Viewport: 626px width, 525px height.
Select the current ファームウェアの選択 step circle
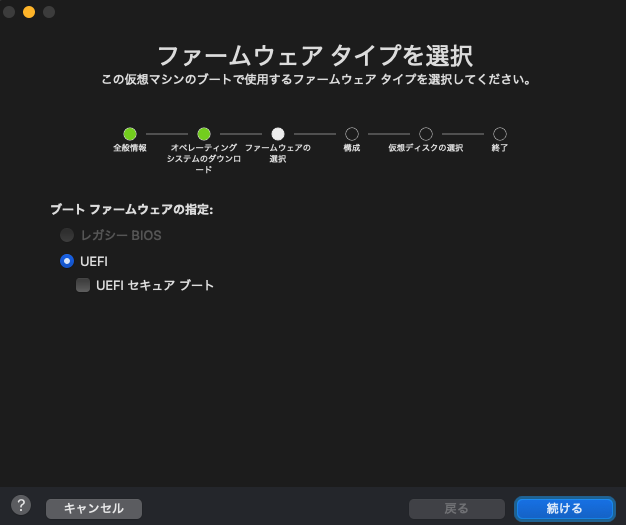[x=278, y=134]
